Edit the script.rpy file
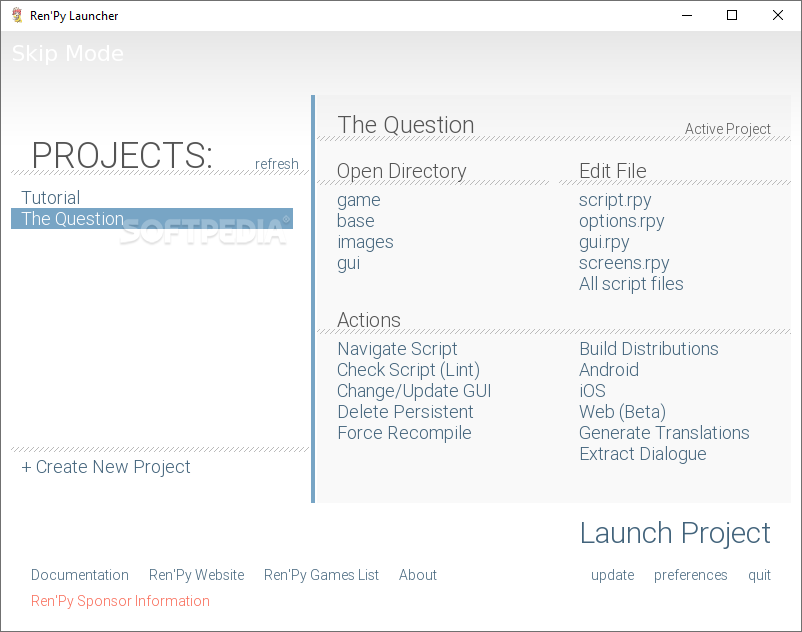802x632 pixels. coord(615,200)
